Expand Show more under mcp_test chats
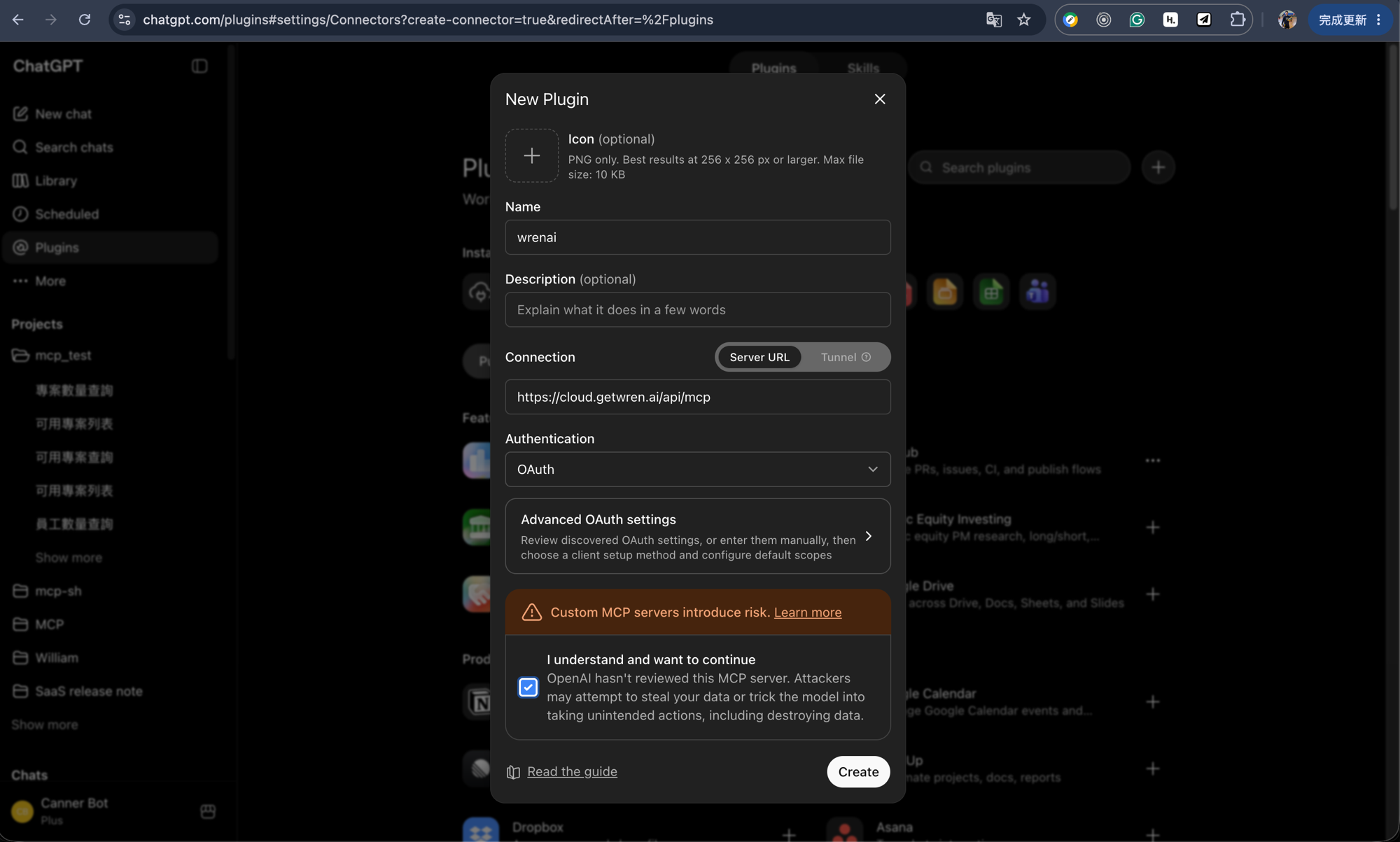 [69, 558]
